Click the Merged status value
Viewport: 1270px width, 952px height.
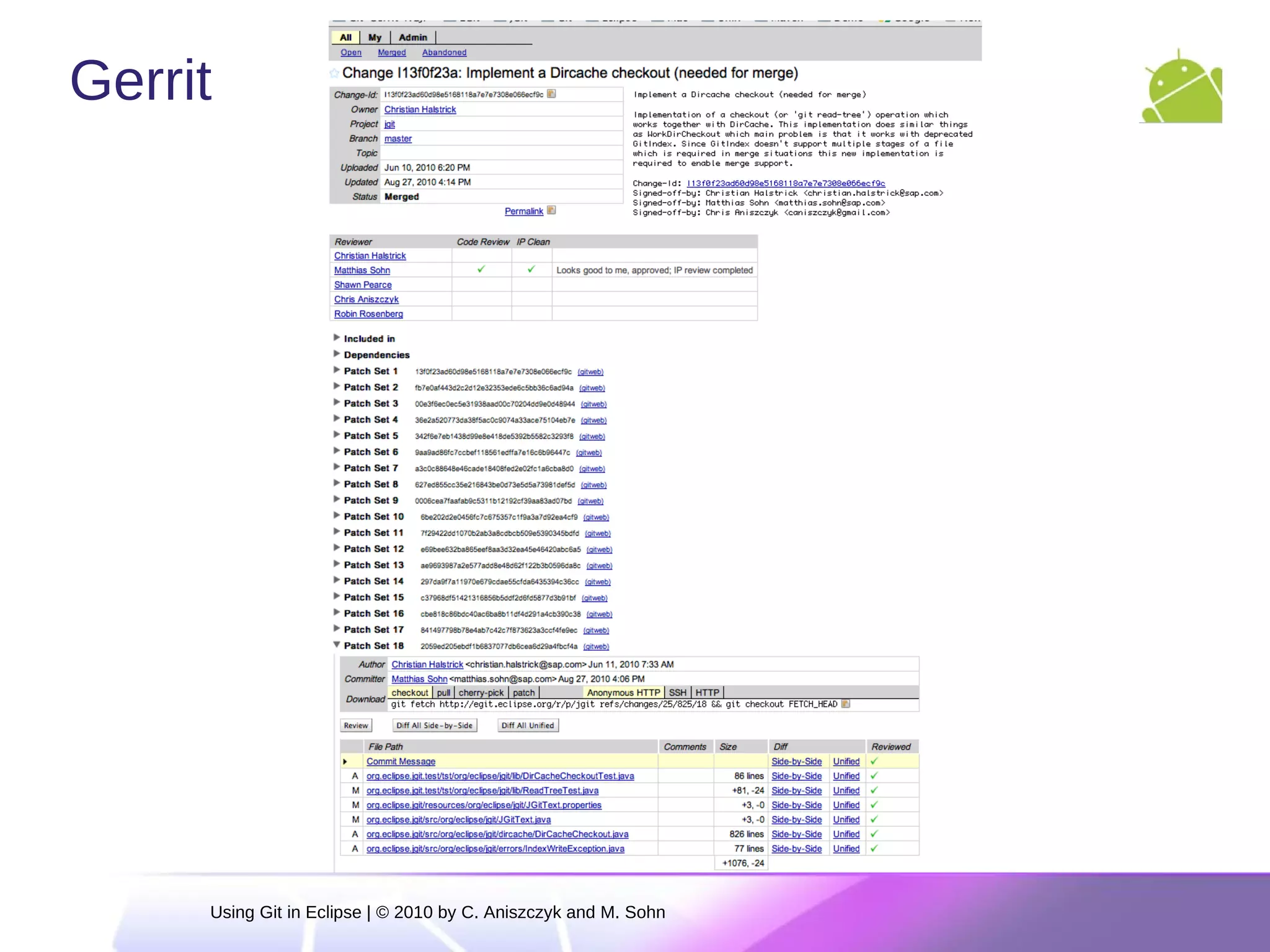402,196
